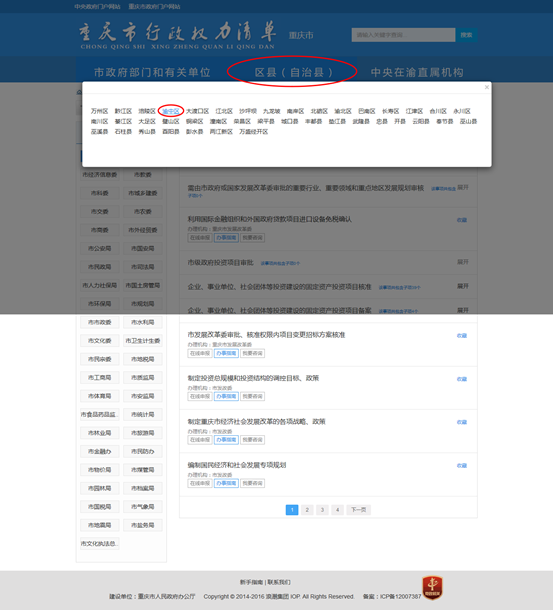Filter by 市水利局 department
The image size is (553, 610).
(x=142, y=322)
